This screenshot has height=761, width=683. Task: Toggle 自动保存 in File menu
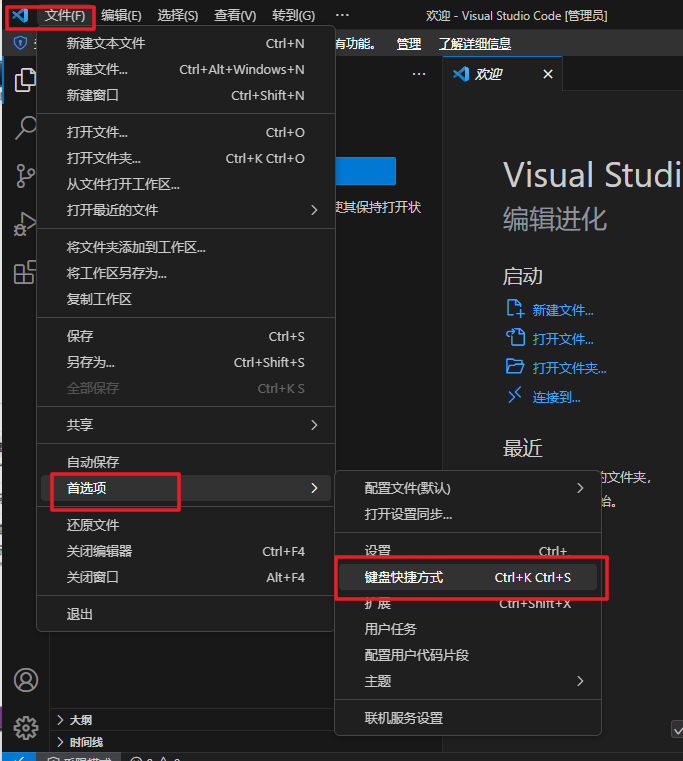pos(185,462)
